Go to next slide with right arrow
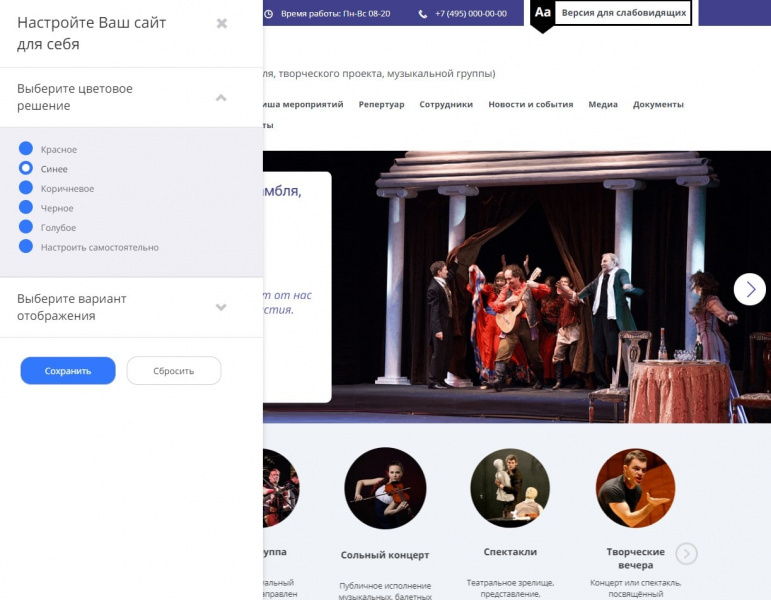Image resolution: width=771 pixels, height=600 pixels. coord(749,289)
